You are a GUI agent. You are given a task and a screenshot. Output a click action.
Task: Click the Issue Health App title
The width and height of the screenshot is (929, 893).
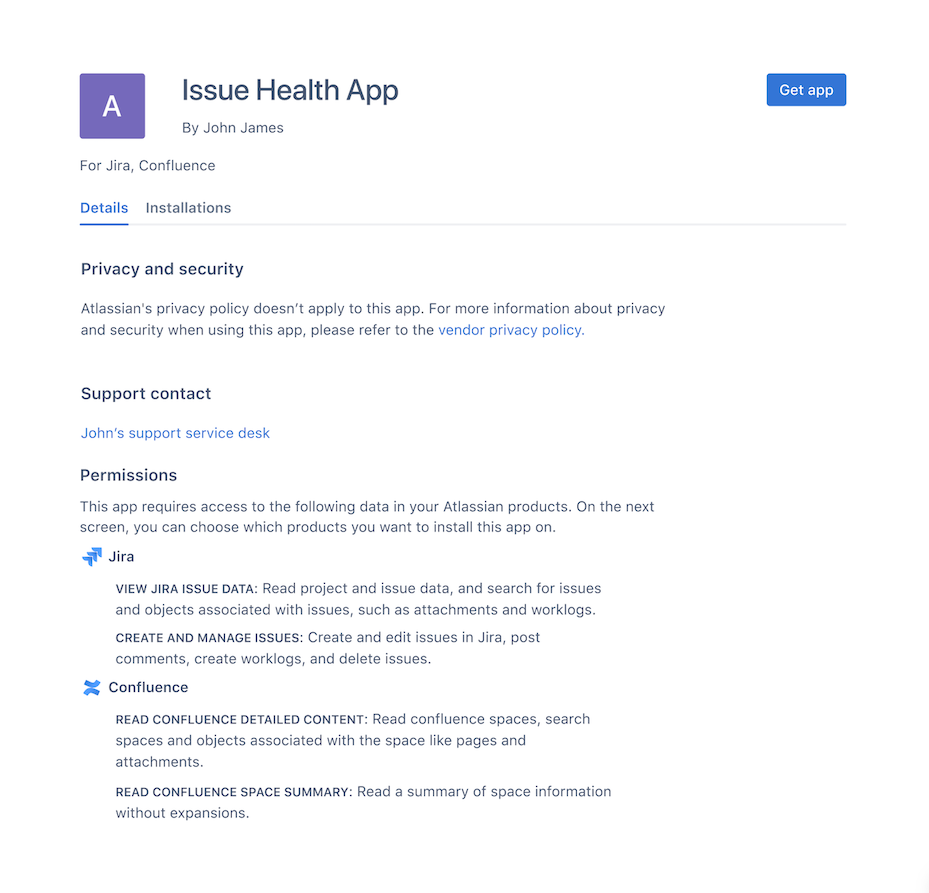point(290,90)
